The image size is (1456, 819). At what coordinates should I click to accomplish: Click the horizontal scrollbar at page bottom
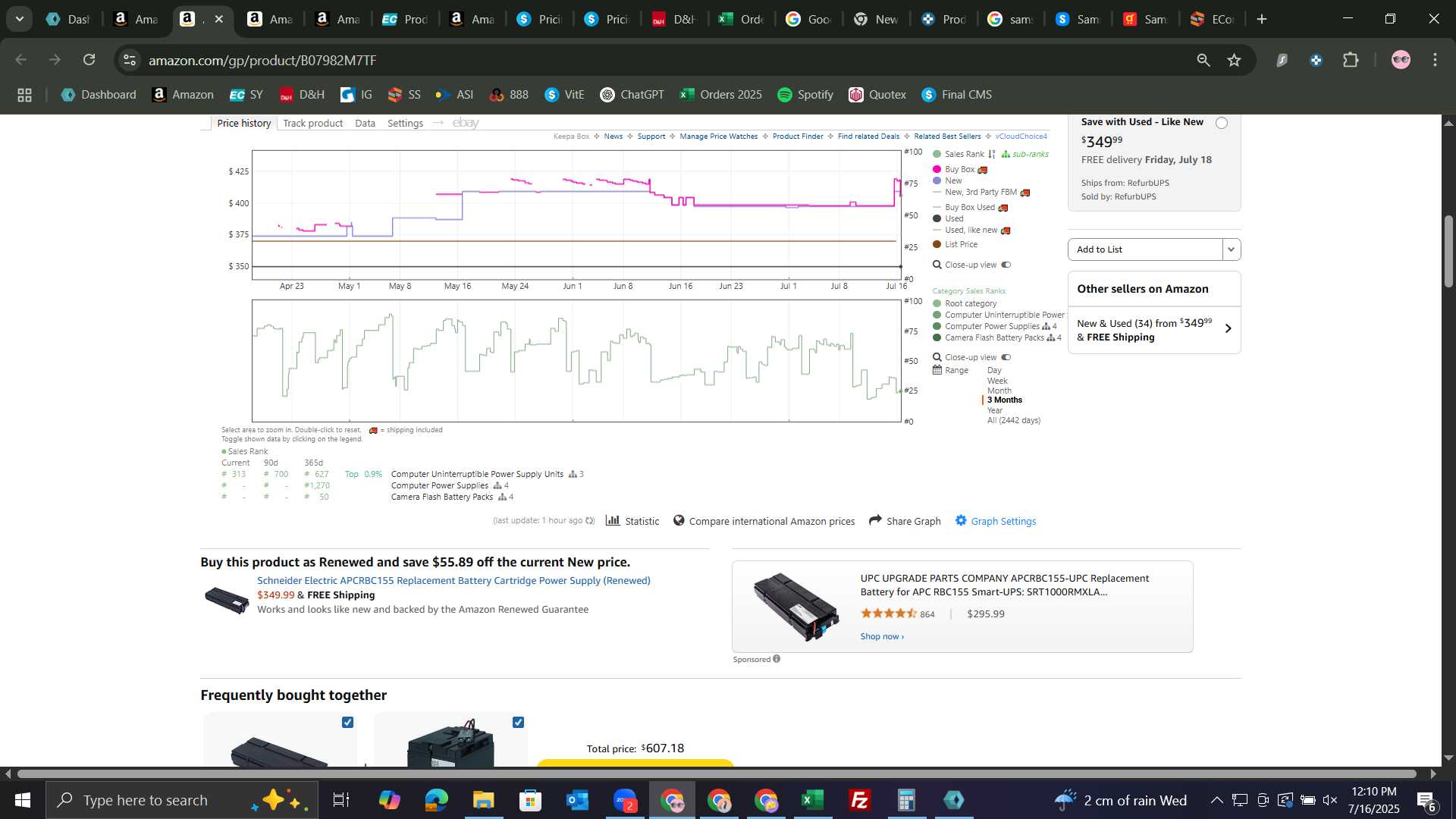click(717, 773)
